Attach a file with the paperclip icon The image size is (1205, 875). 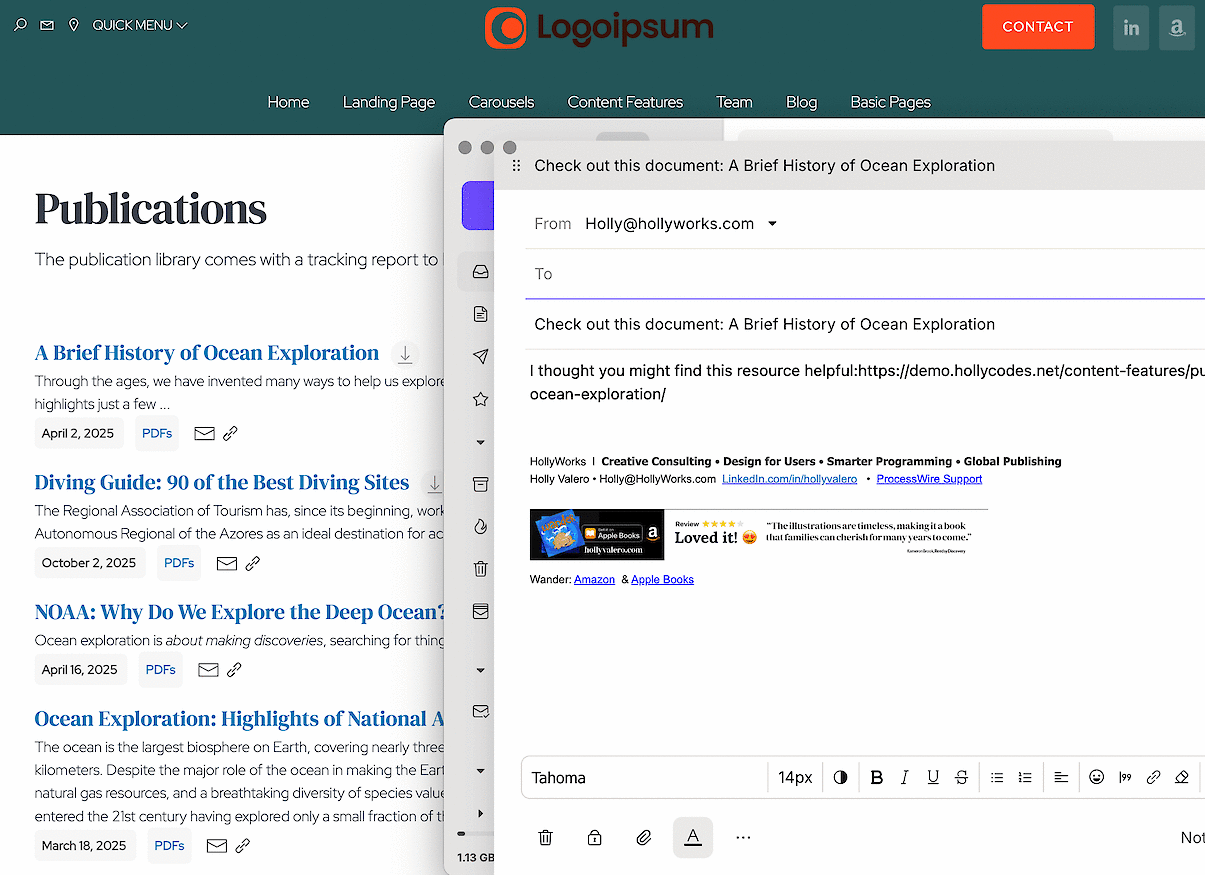click(644, 838)
